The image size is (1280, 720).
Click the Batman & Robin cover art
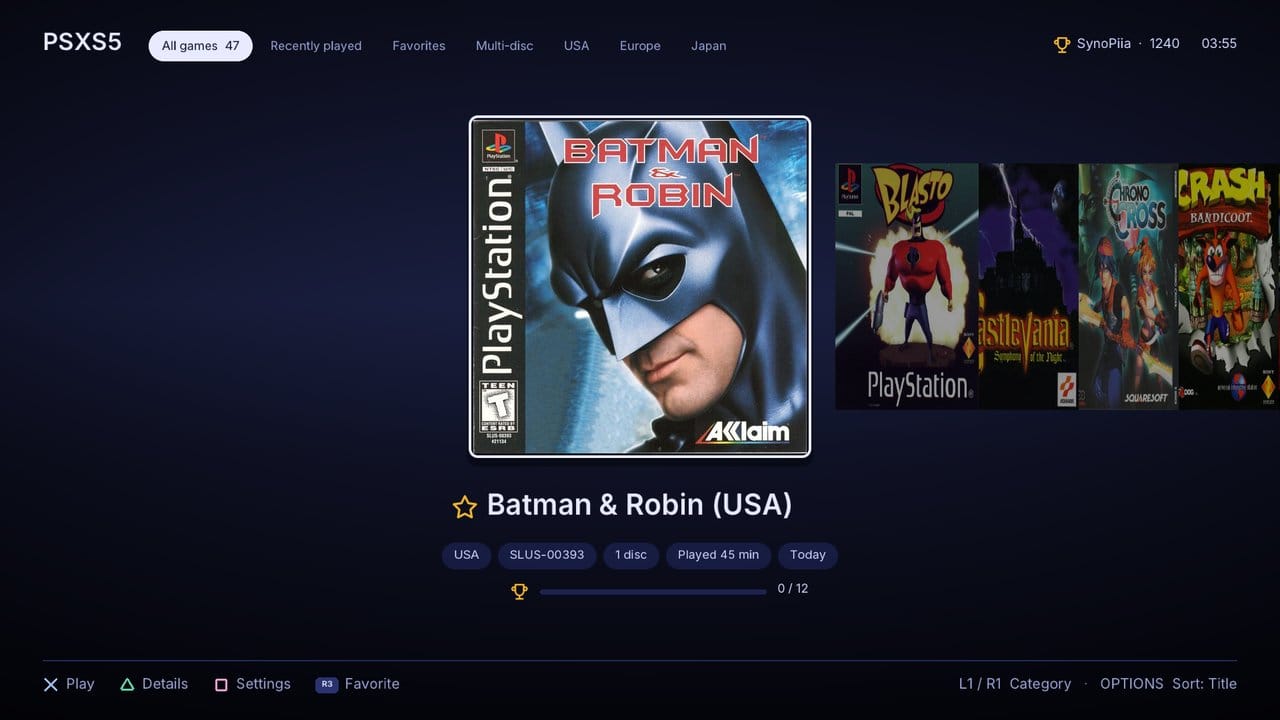pos(640,287)
